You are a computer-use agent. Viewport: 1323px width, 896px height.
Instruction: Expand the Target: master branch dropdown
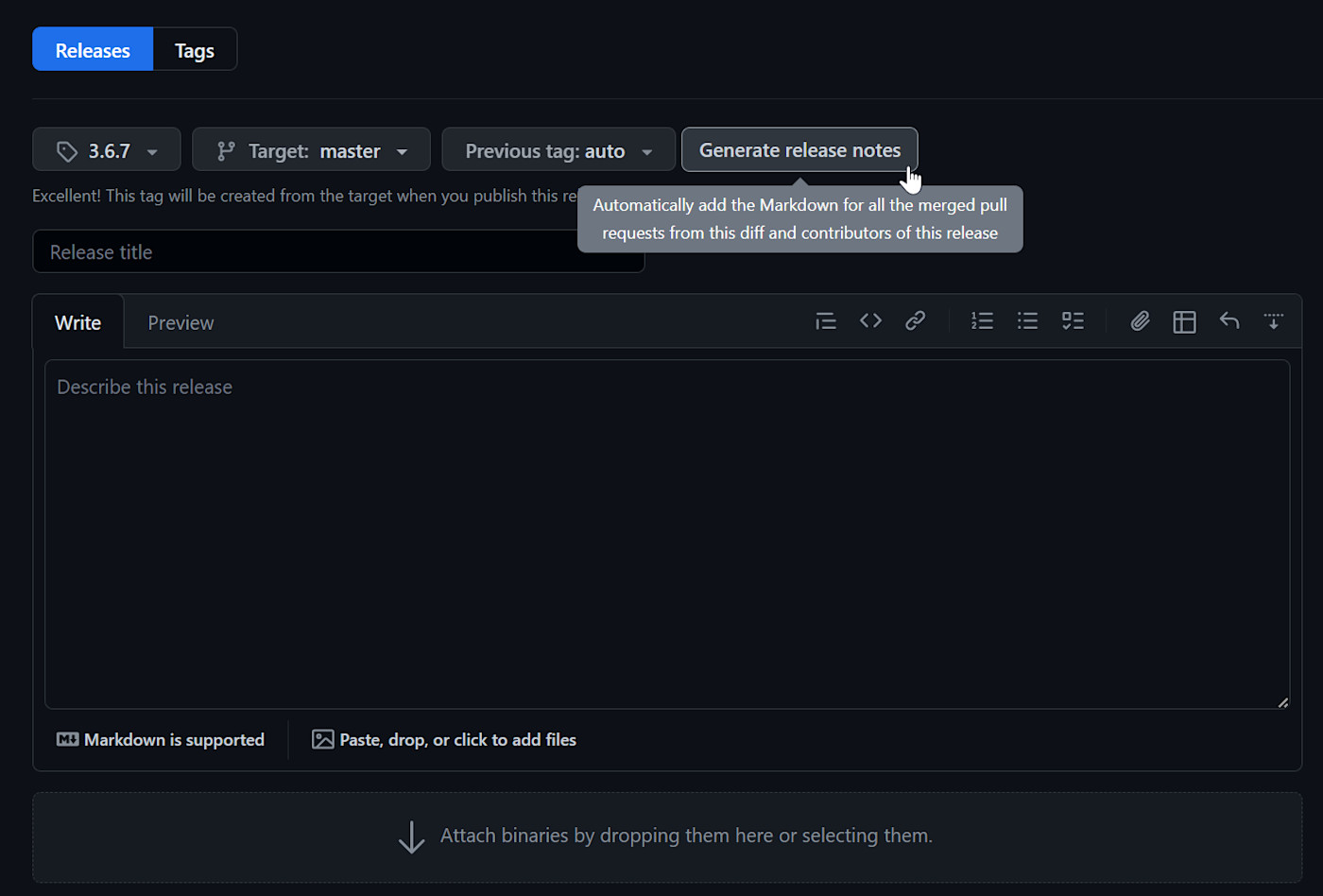click(x=311, y=150)
